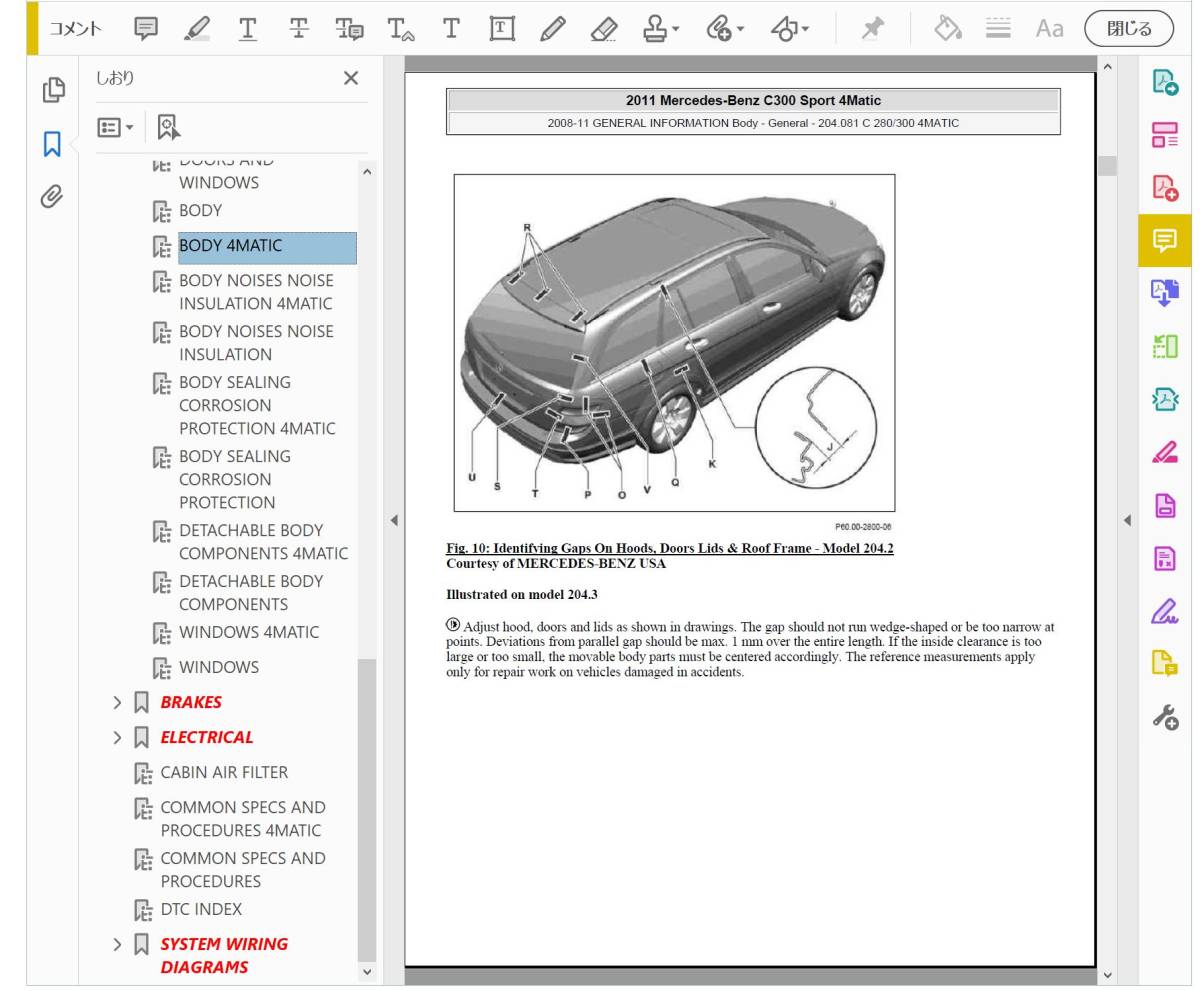Open the DTC INDEX bookmark
The height and width of the screenshot is (991, 1200).
click(x=201, y=909)
